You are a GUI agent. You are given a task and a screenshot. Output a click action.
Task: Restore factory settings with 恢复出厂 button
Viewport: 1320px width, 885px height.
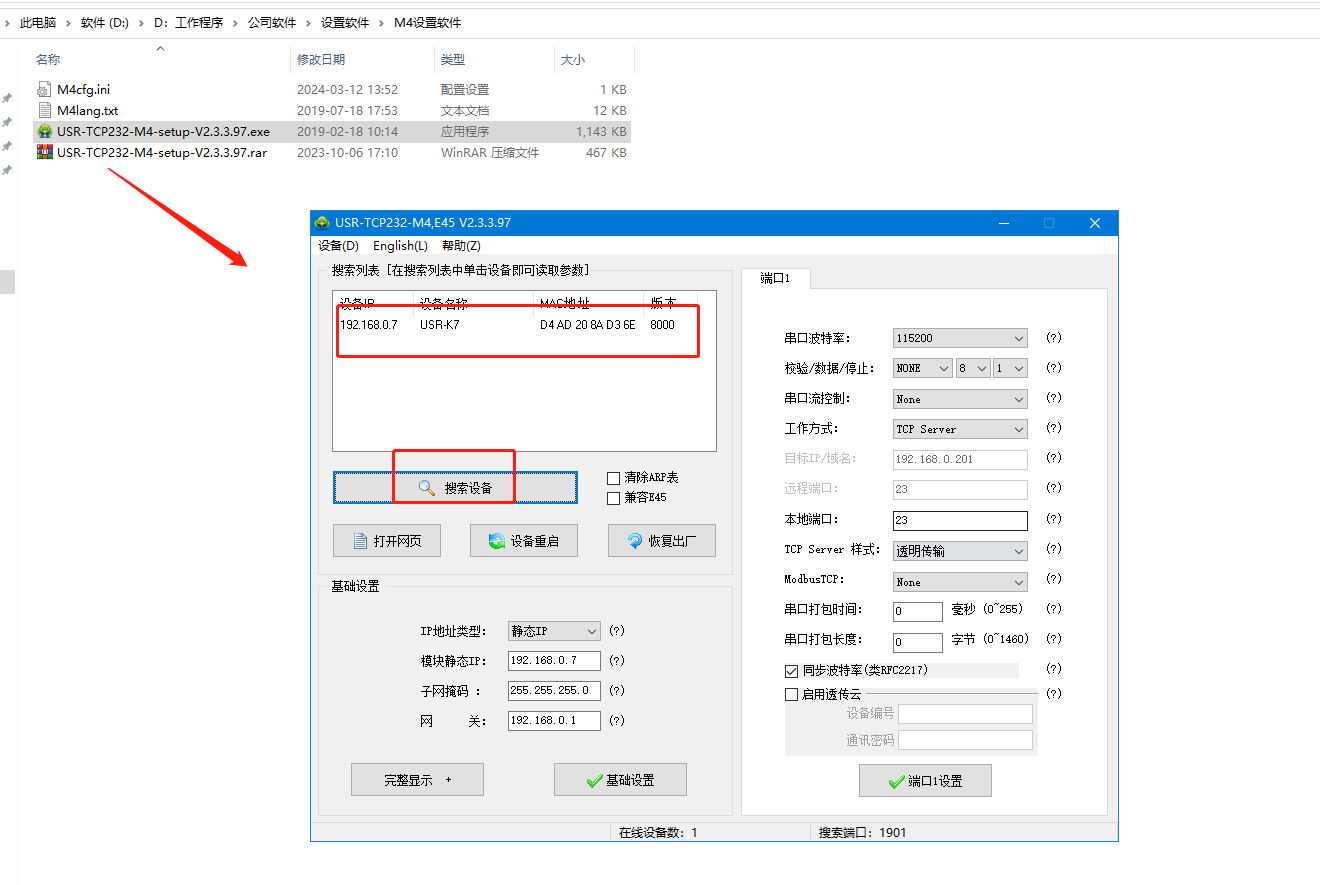[662, 541]
